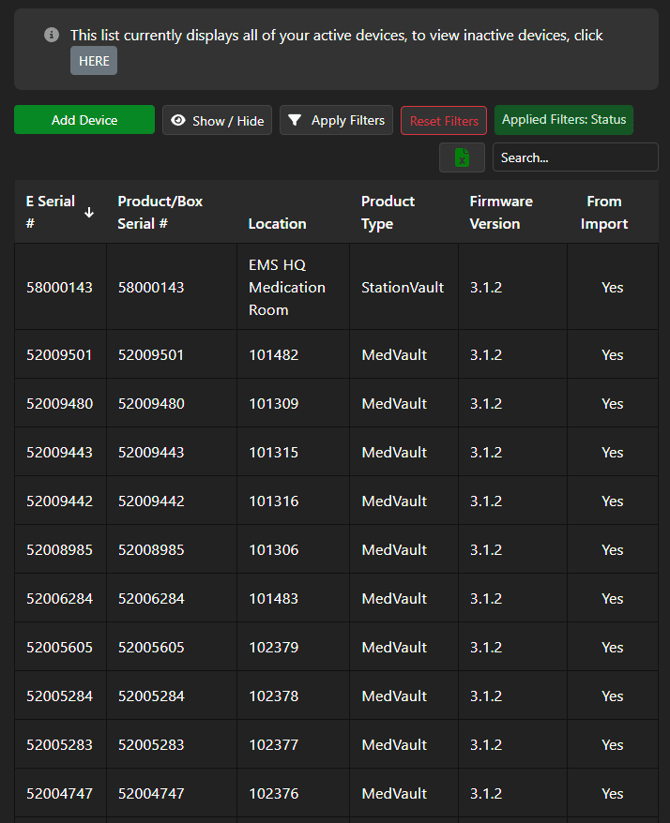Open the Show / Hide columns menu
670x823 pixels.
pyautogui.click(x=217, y=120)
